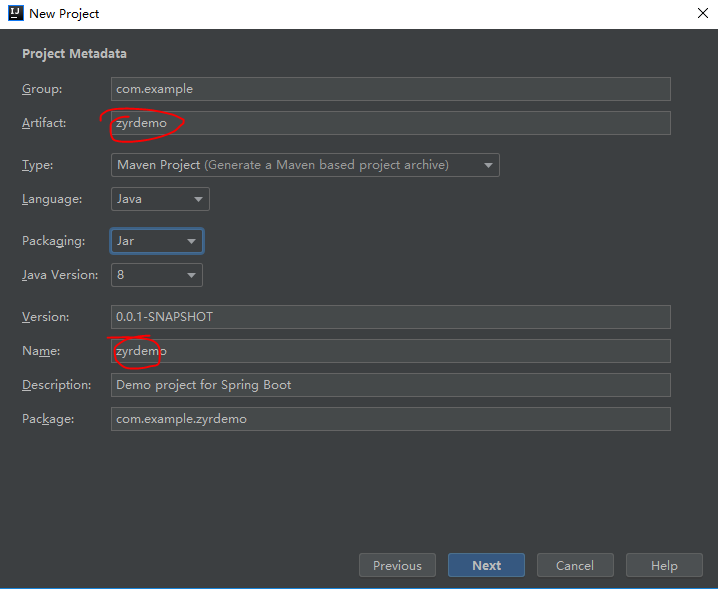Click the Version label

45,317
